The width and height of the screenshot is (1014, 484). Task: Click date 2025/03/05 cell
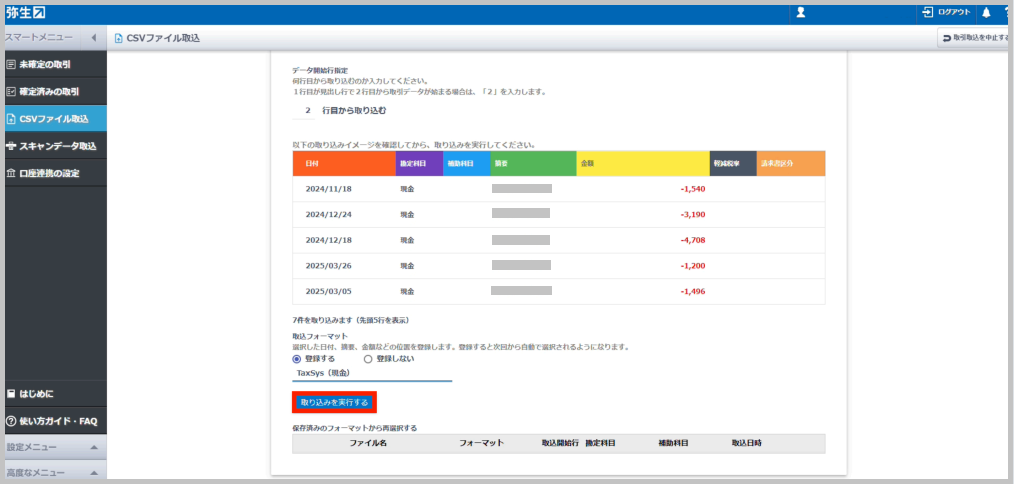tap(329, 291)
